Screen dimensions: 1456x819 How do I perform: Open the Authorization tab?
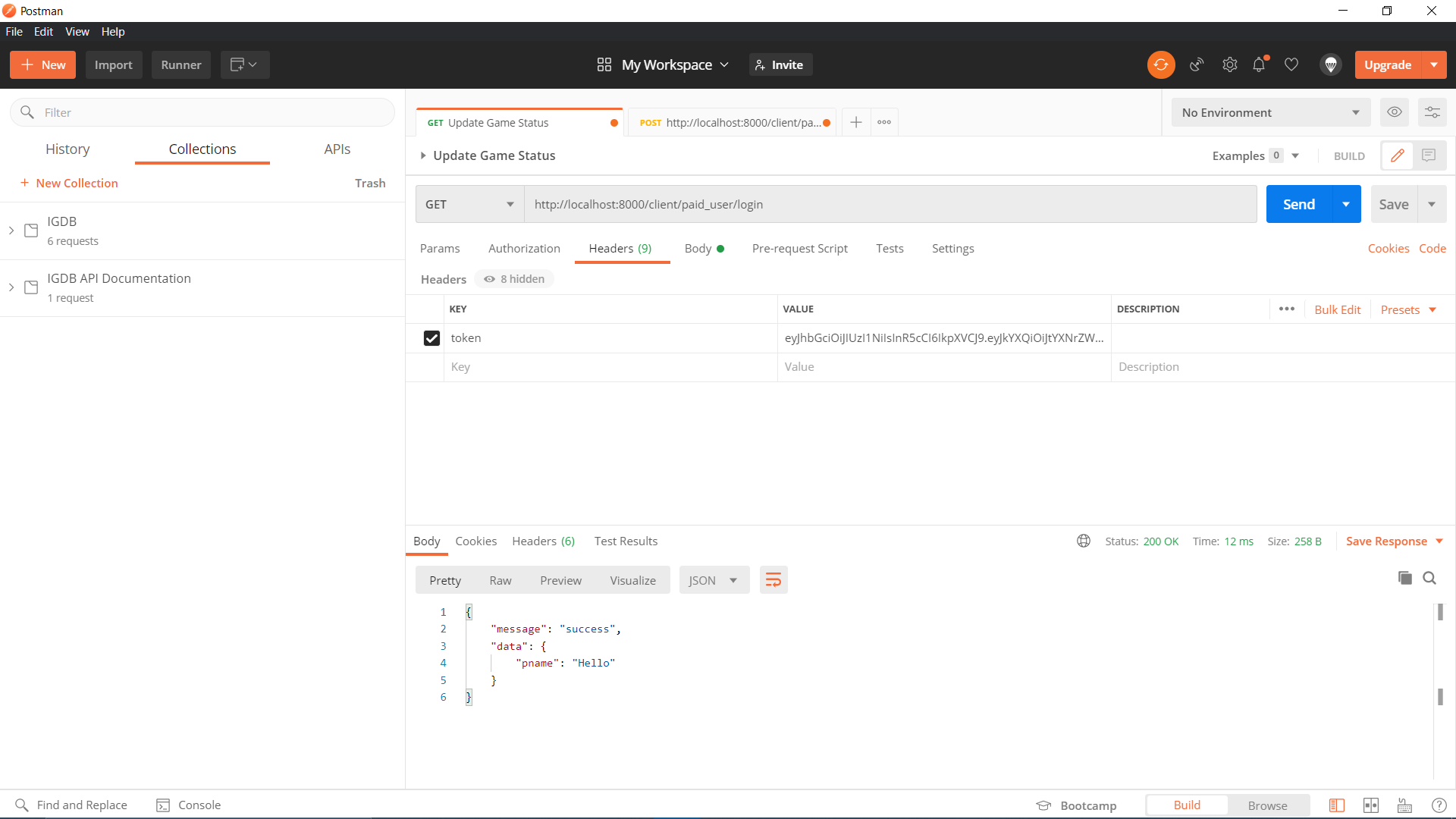[x=524, y=249]
